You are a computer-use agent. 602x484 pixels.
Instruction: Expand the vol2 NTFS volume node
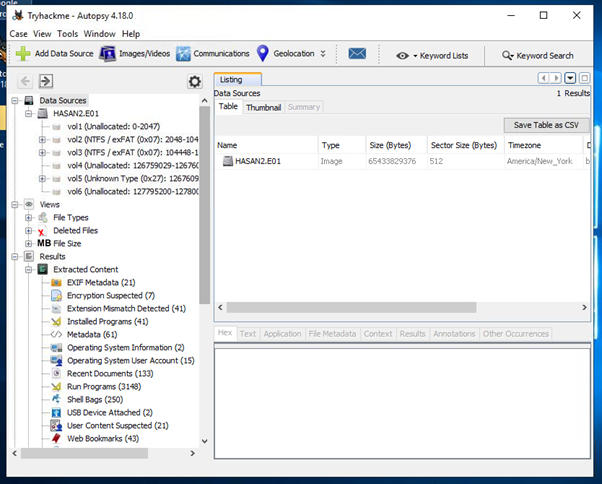click(42, 140)
